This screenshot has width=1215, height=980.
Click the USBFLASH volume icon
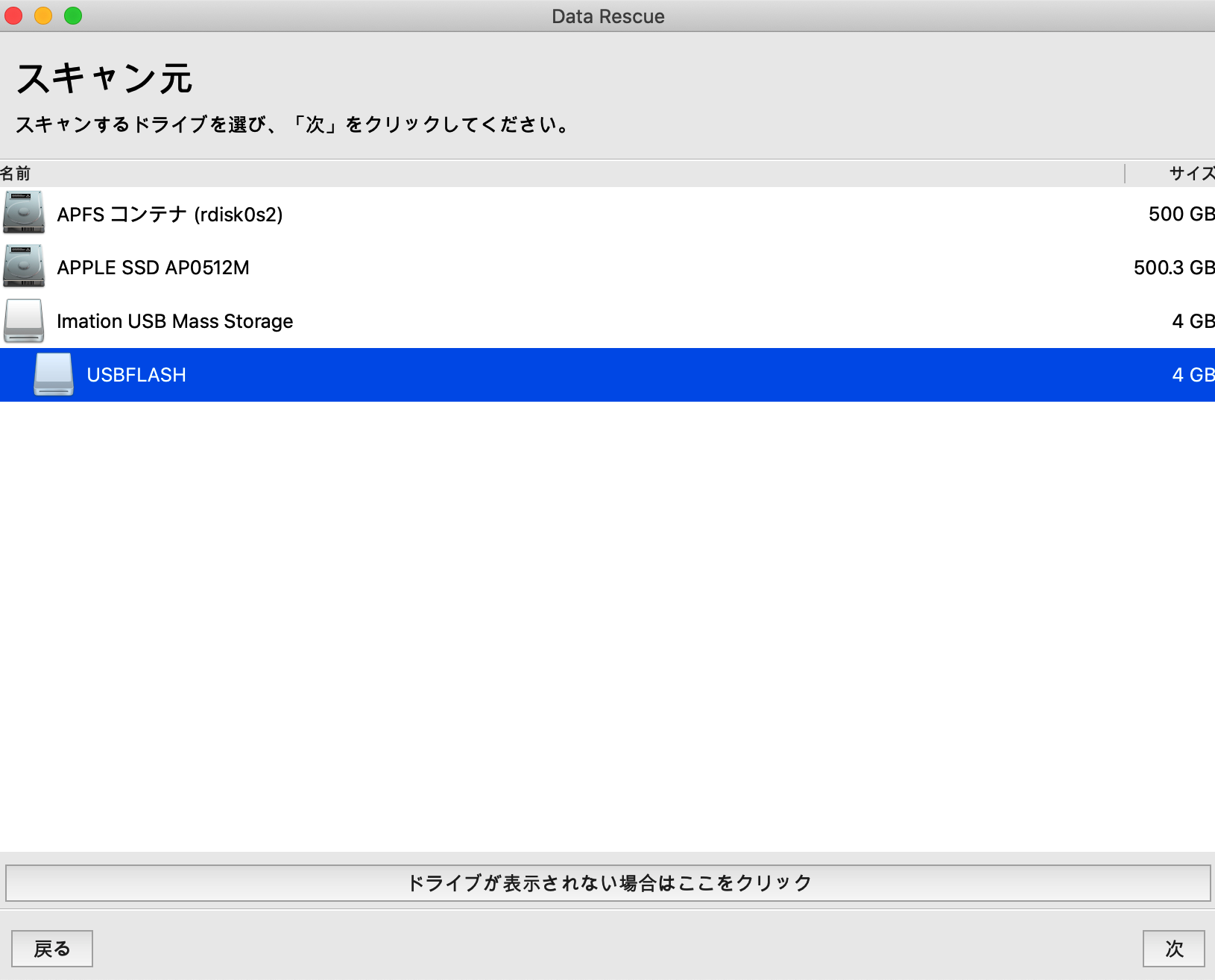click(54, 374)
